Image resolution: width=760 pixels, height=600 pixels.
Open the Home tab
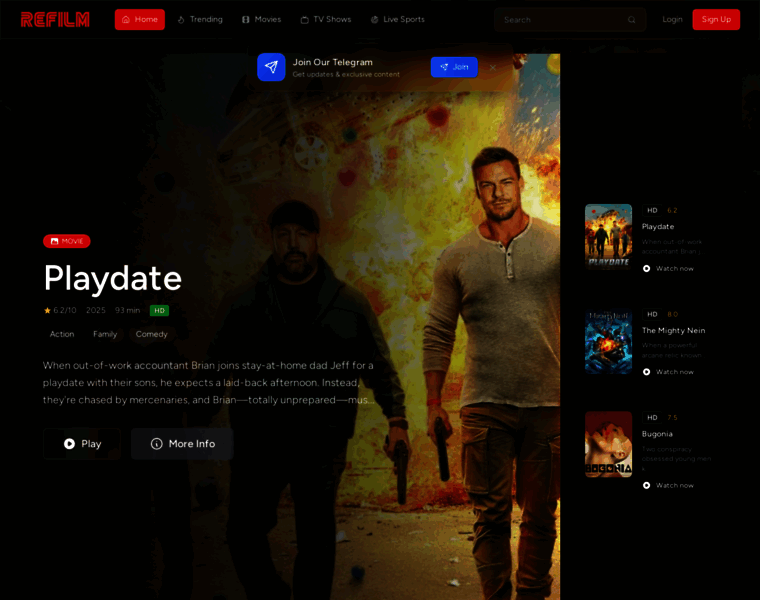tap(140, 19)
